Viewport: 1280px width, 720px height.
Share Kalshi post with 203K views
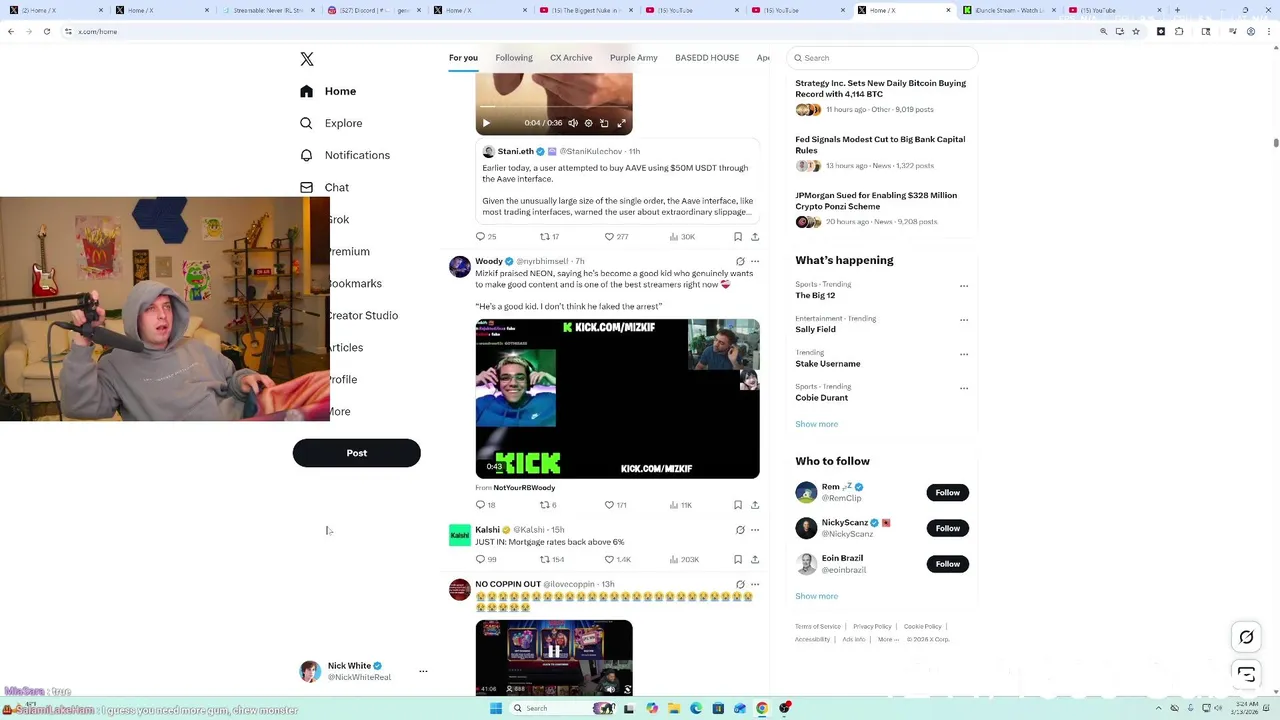pyautogui.click(x=755, y=559)
